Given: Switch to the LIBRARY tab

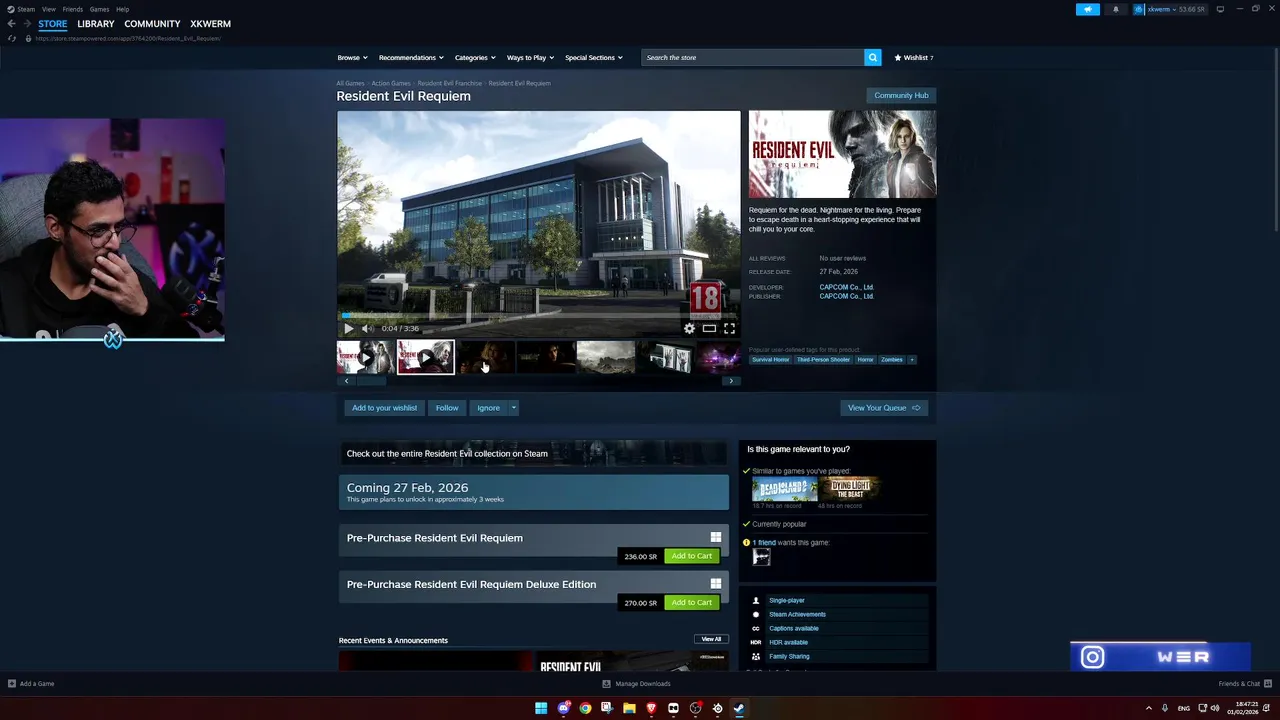Looking at the screenshot, I should [x=96, y=24].
